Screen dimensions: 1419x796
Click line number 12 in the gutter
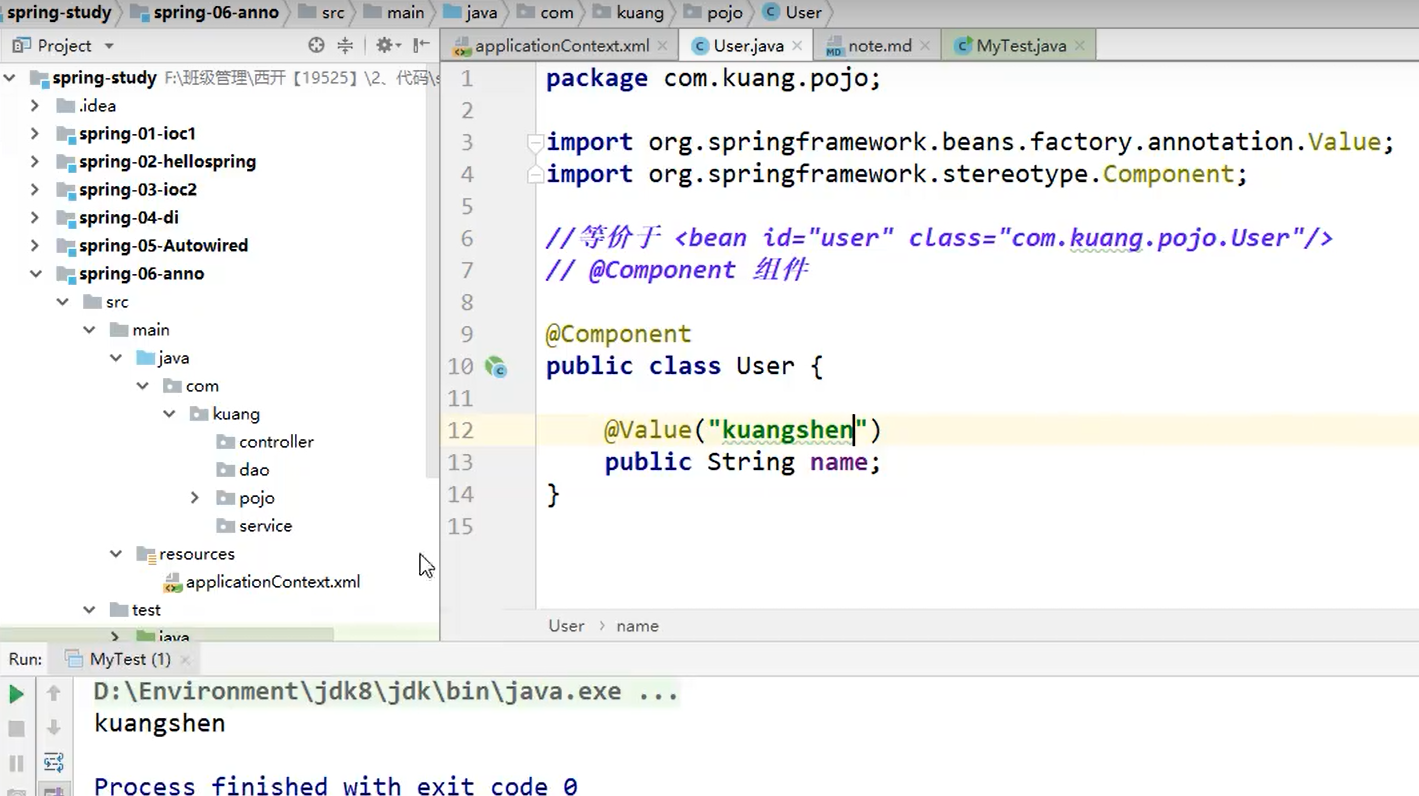point(460,430)
